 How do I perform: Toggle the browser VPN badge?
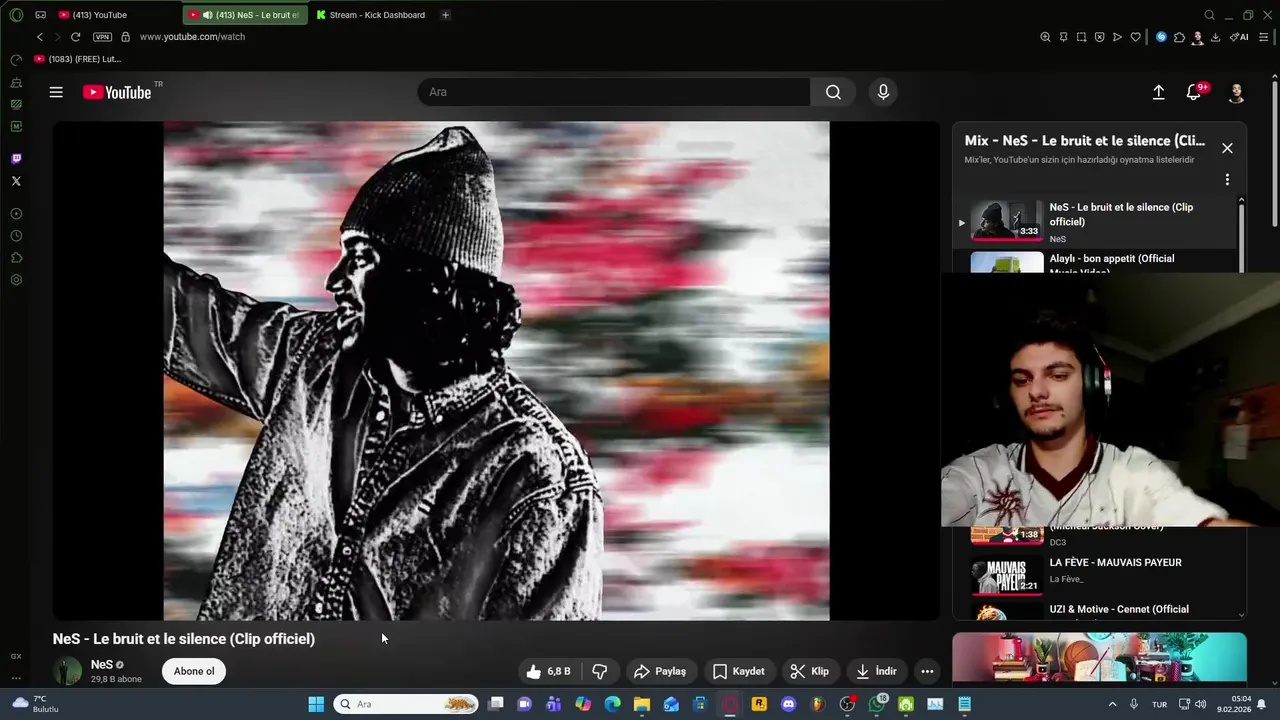(x=102, y=37)
